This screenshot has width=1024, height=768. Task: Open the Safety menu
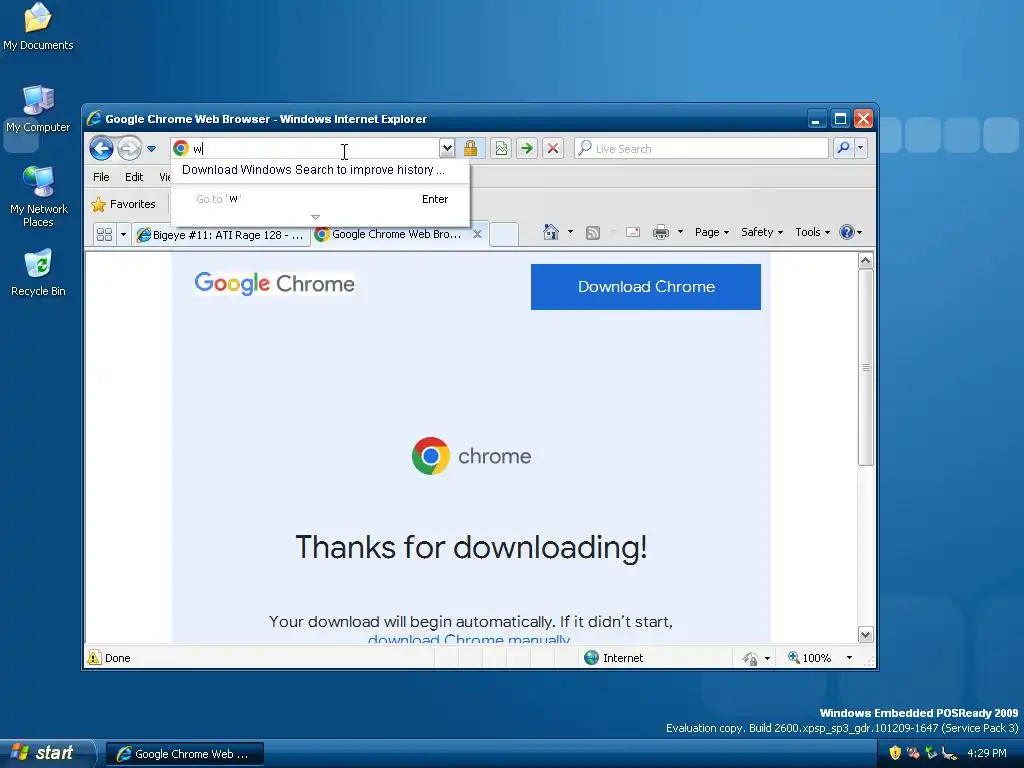(x=761, y=232)
